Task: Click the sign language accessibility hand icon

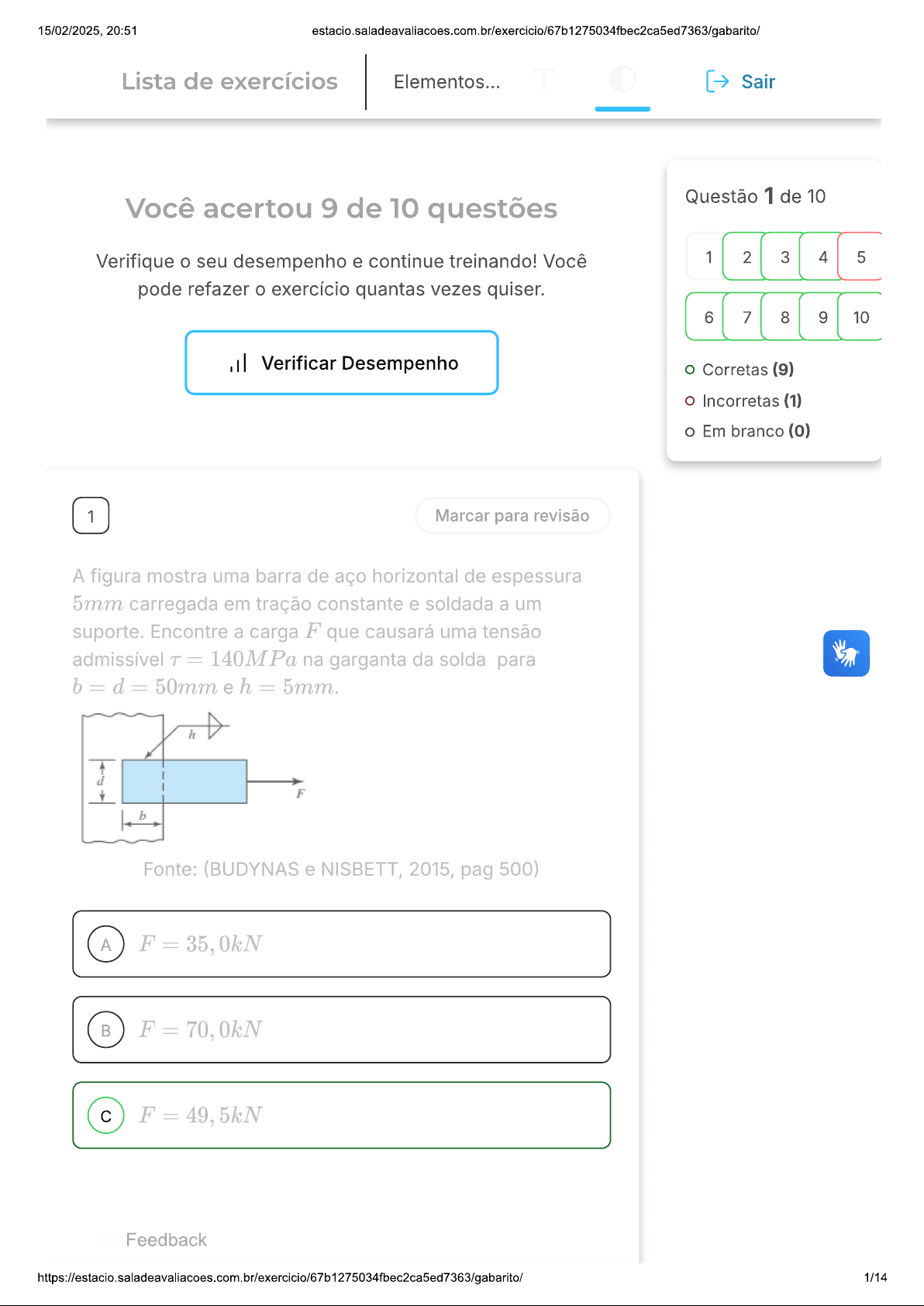Action: pos(846,653)
